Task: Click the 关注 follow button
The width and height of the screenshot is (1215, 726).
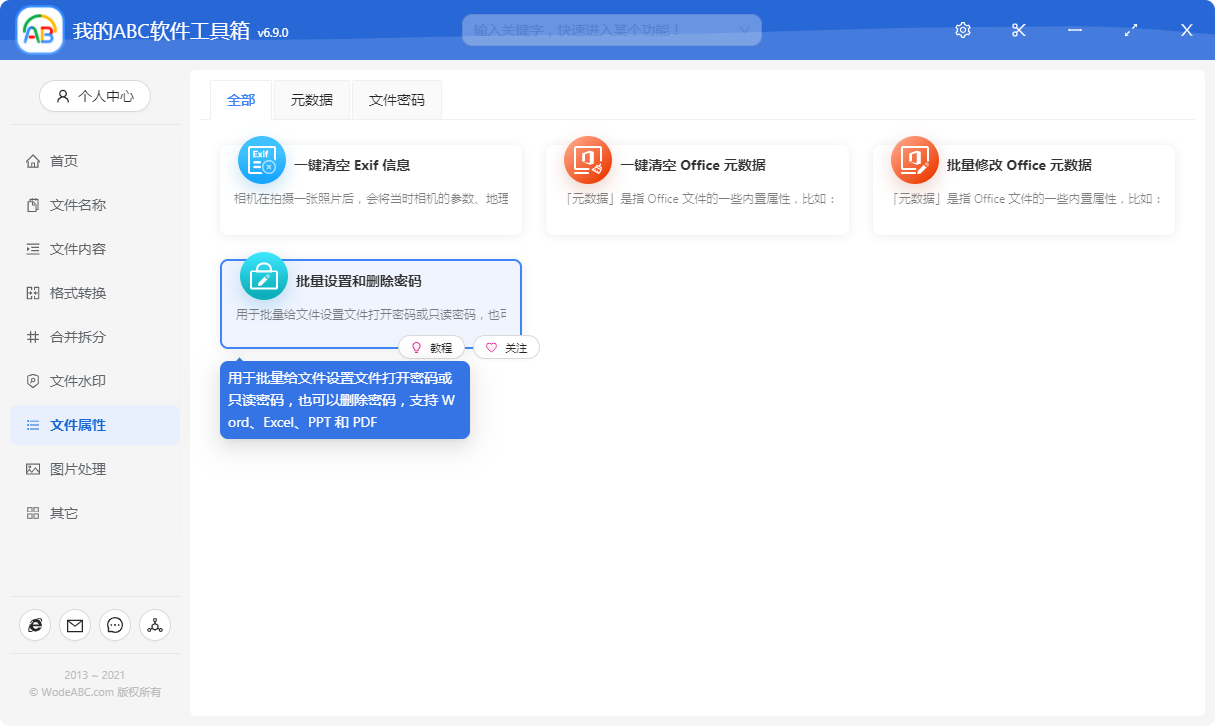Action: tap(506, 347)
